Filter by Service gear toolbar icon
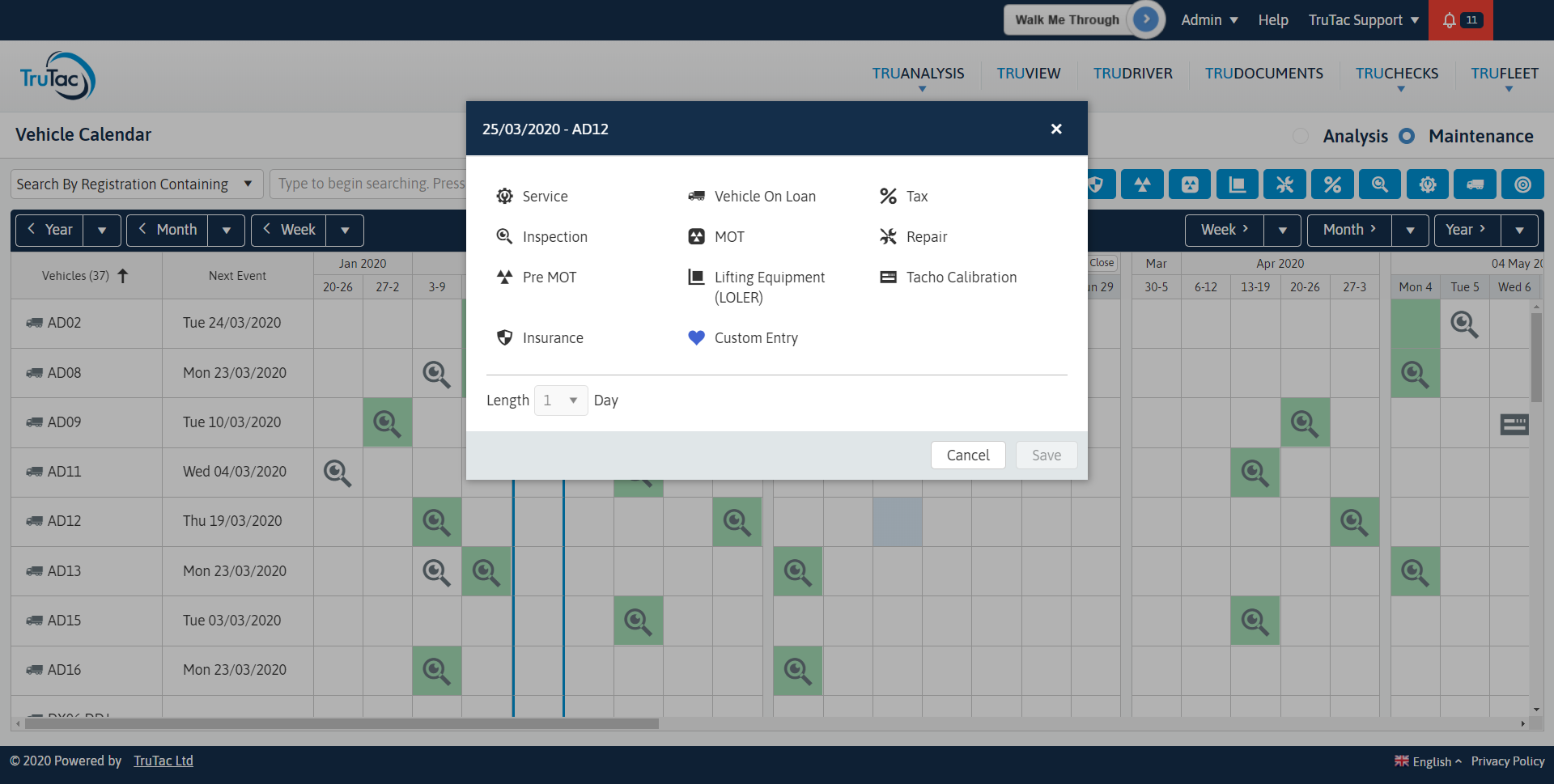The height and width of the screenshot is (784, 1554). (x=1428, y=184)
